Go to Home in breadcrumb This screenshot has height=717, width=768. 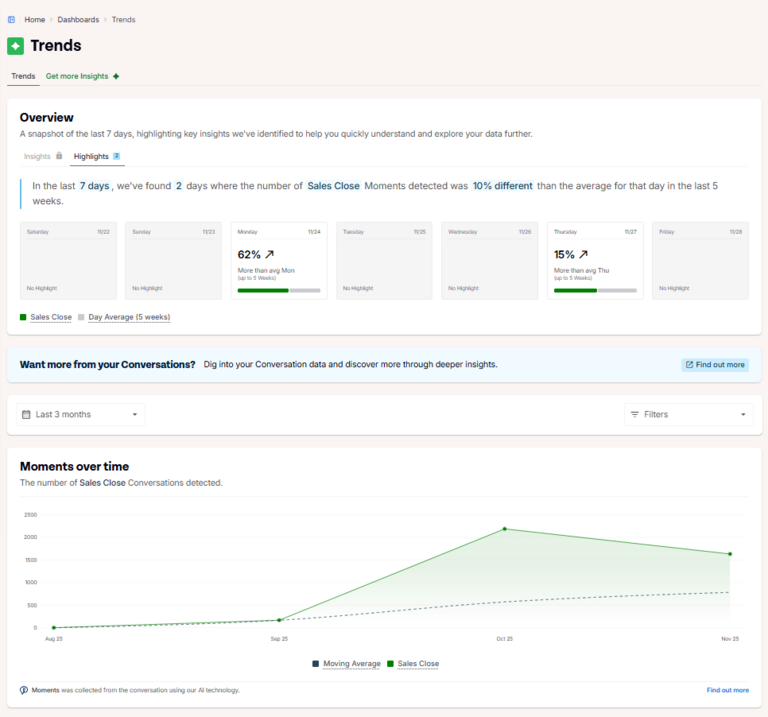pyautogui.click(x=35, y=20)
